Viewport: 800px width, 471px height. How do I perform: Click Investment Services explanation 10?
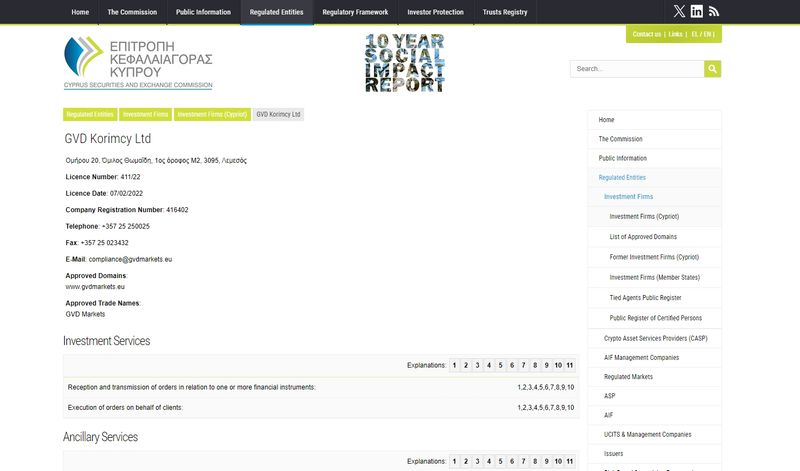click(558, 365)
